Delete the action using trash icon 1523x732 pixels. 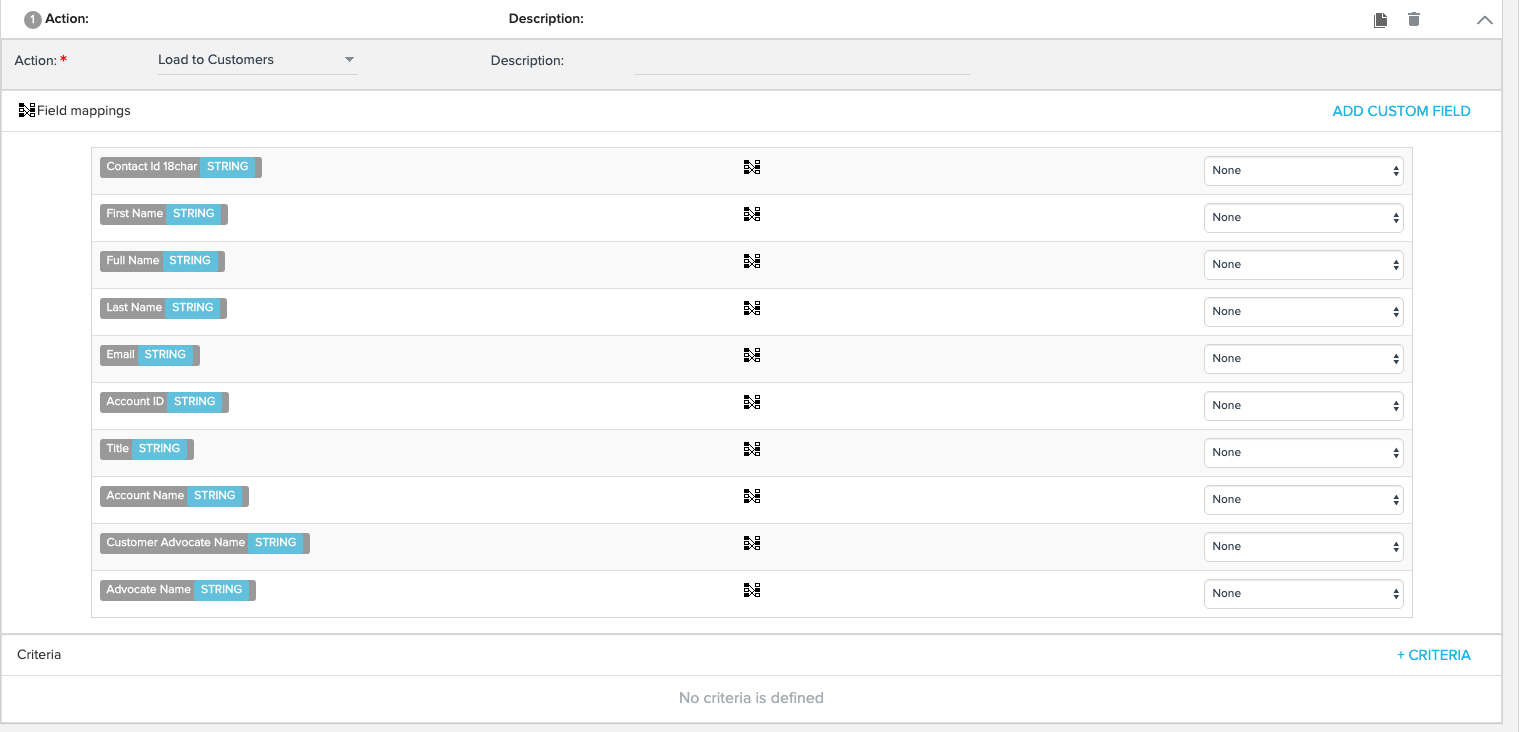pyautogui.click(x=1413, y=19)
